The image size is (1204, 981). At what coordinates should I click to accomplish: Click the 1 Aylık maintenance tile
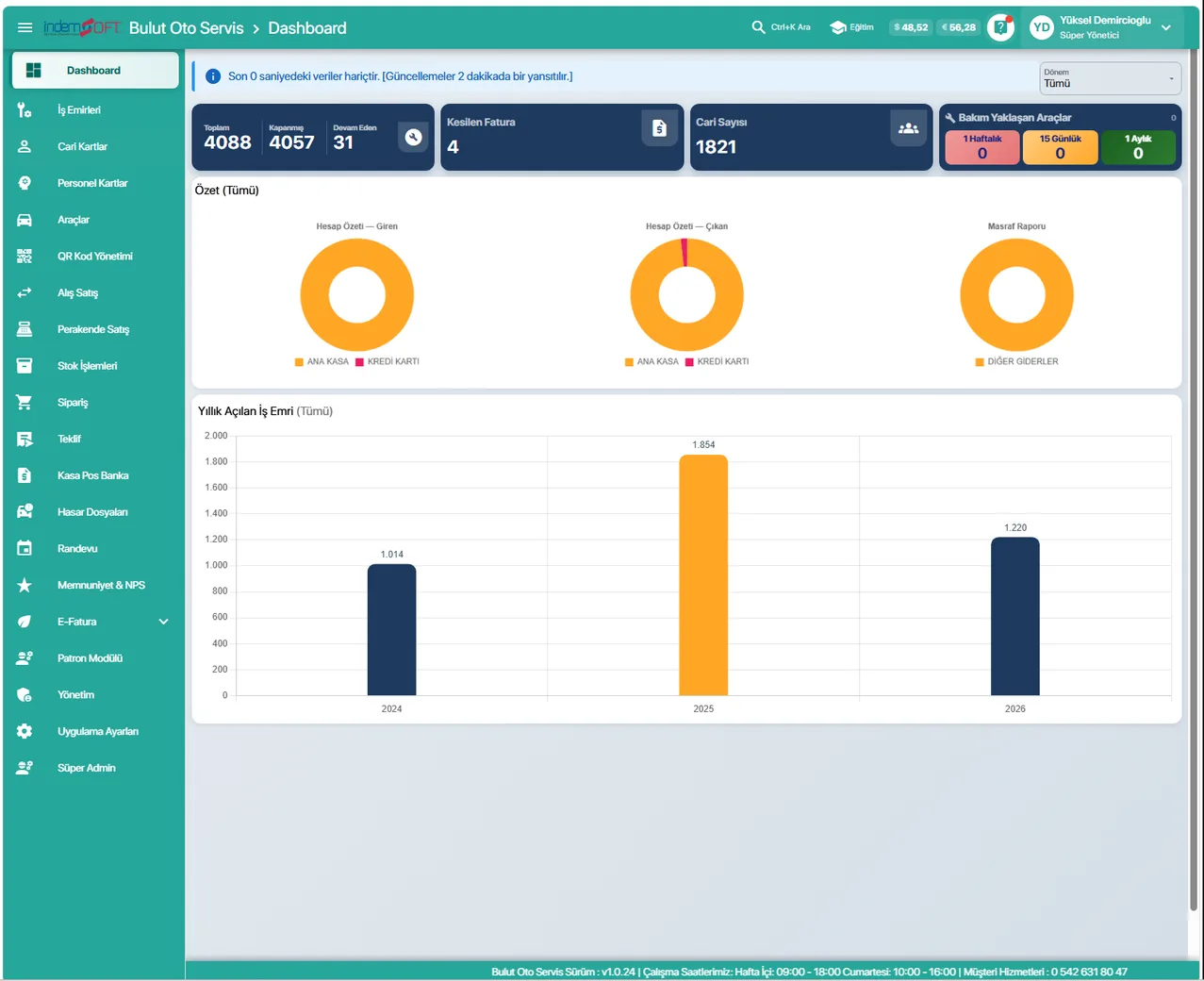pyautogui.click(x=1138, y=147)
